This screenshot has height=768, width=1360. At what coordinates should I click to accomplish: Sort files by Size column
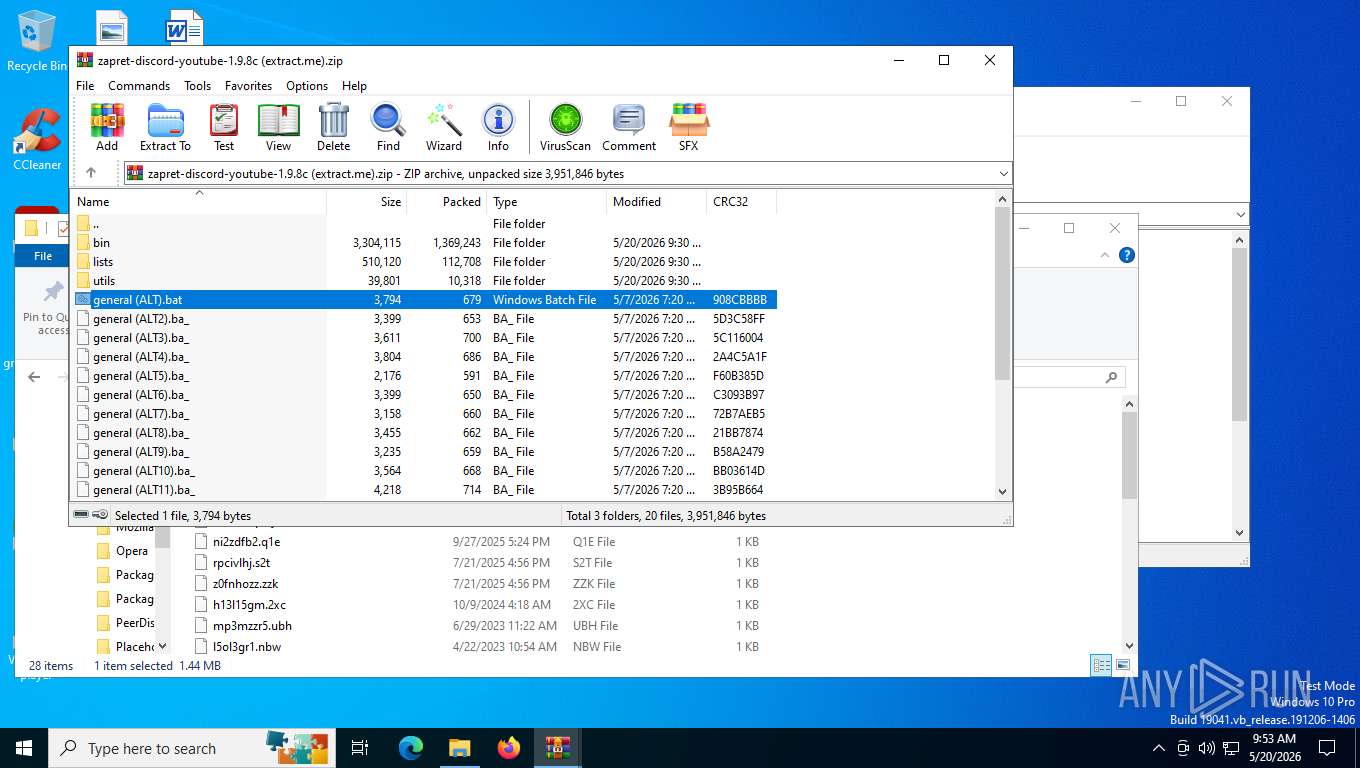[x=366, y=201]
